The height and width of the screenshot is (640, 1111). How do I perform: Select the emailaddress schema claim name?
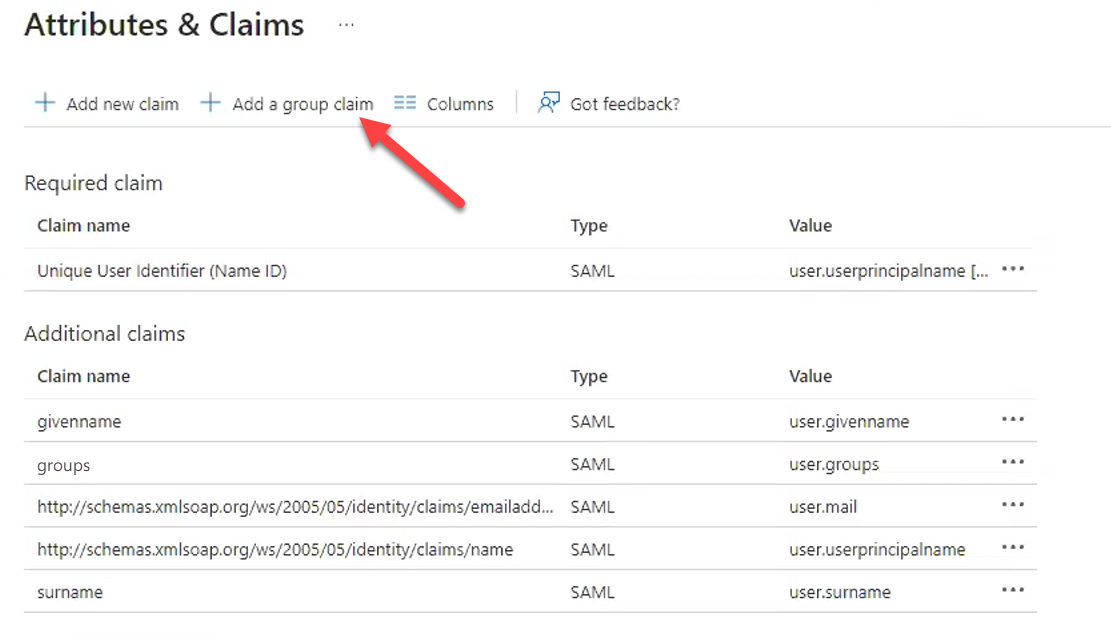[295, 507]
